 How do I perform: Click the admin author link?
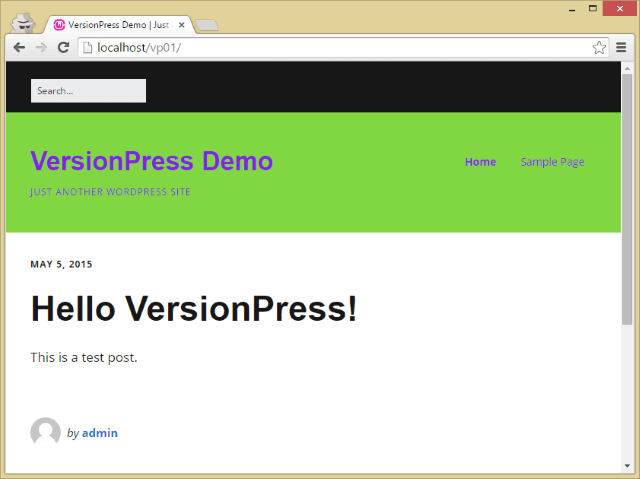pos(100,433)
